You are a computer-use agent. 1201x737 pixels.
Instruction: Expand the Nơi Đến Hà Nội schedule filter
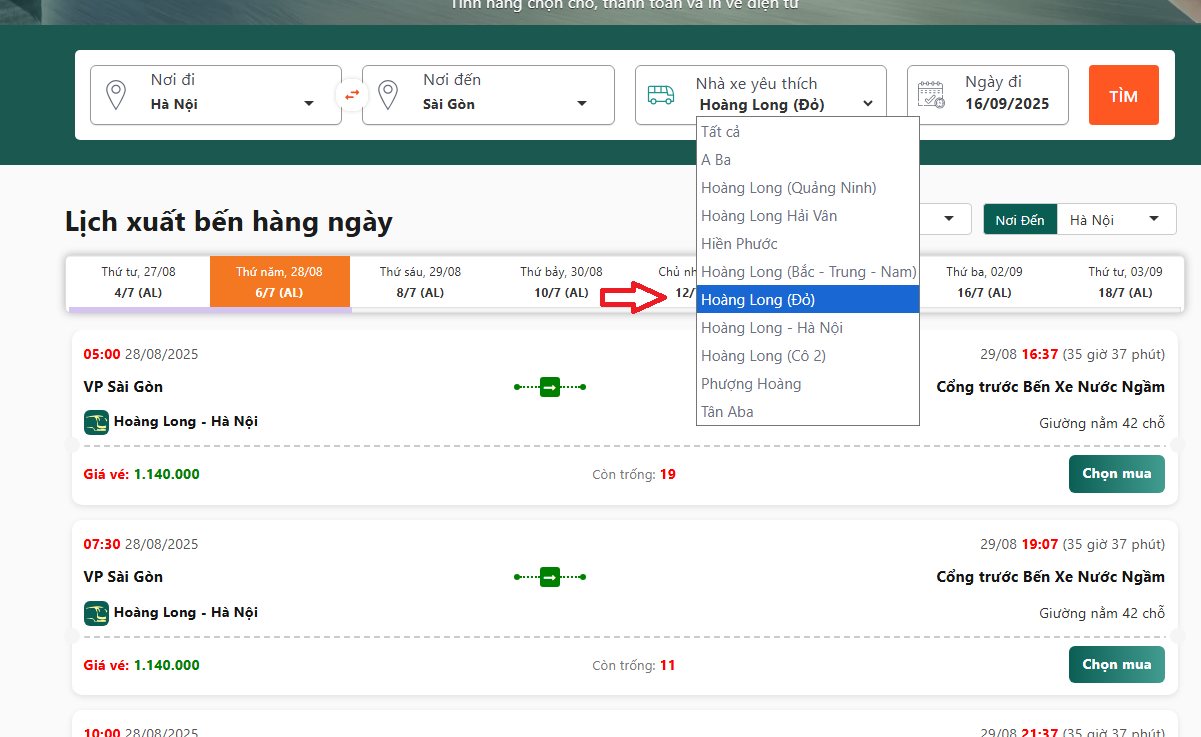click(x=1114, y=220)
